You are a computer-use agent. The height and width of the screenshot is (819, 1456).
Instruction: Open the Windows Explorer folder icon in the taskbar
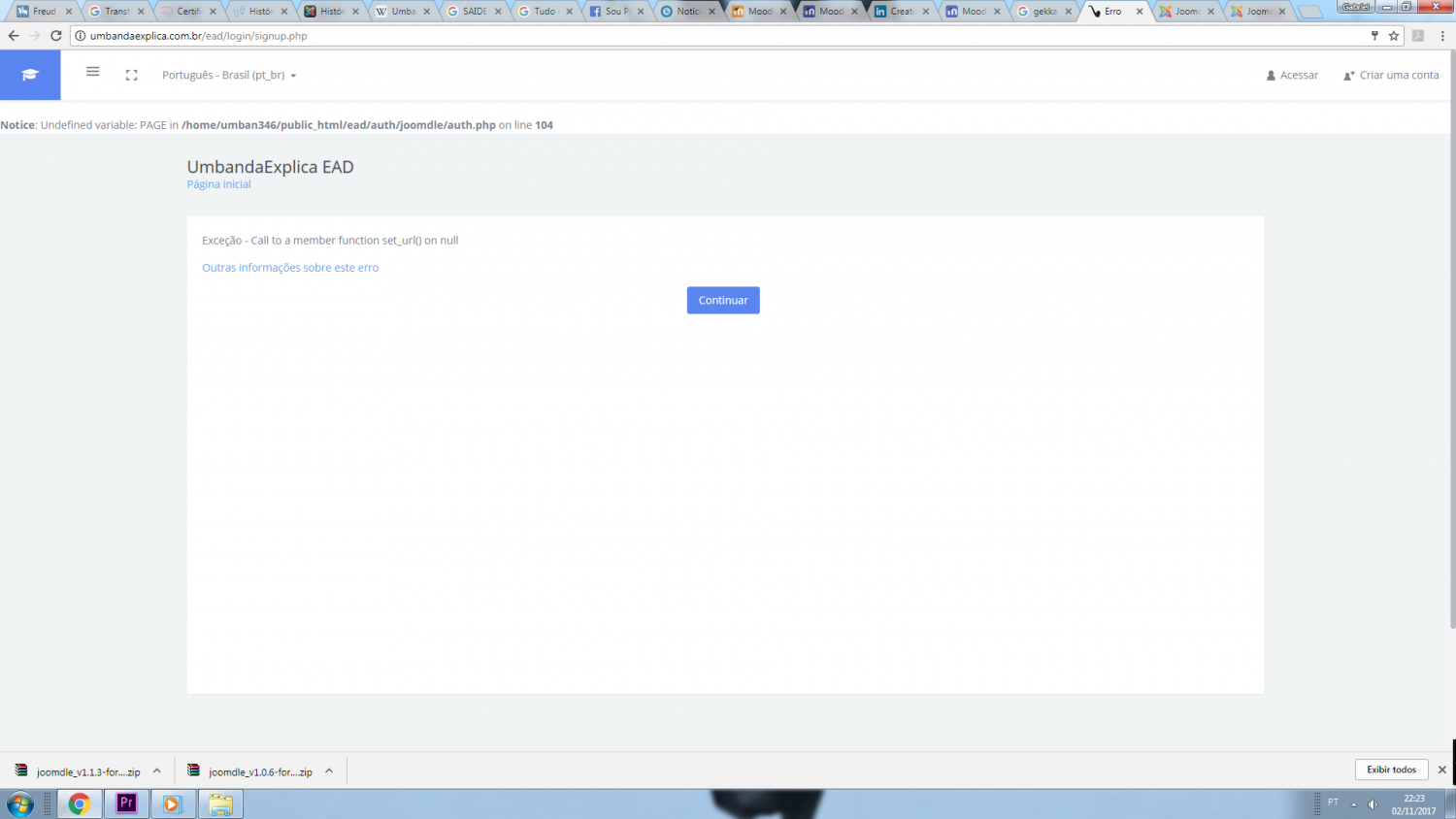220,803
